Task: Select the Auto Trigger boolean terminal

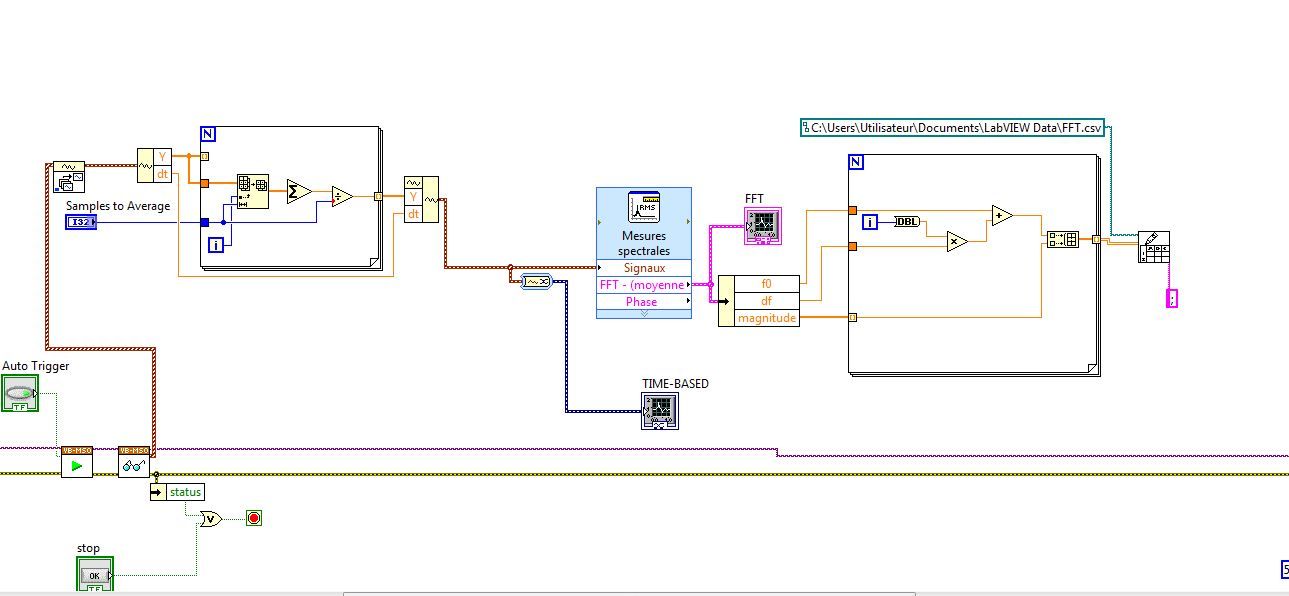Action: [19, 394]
